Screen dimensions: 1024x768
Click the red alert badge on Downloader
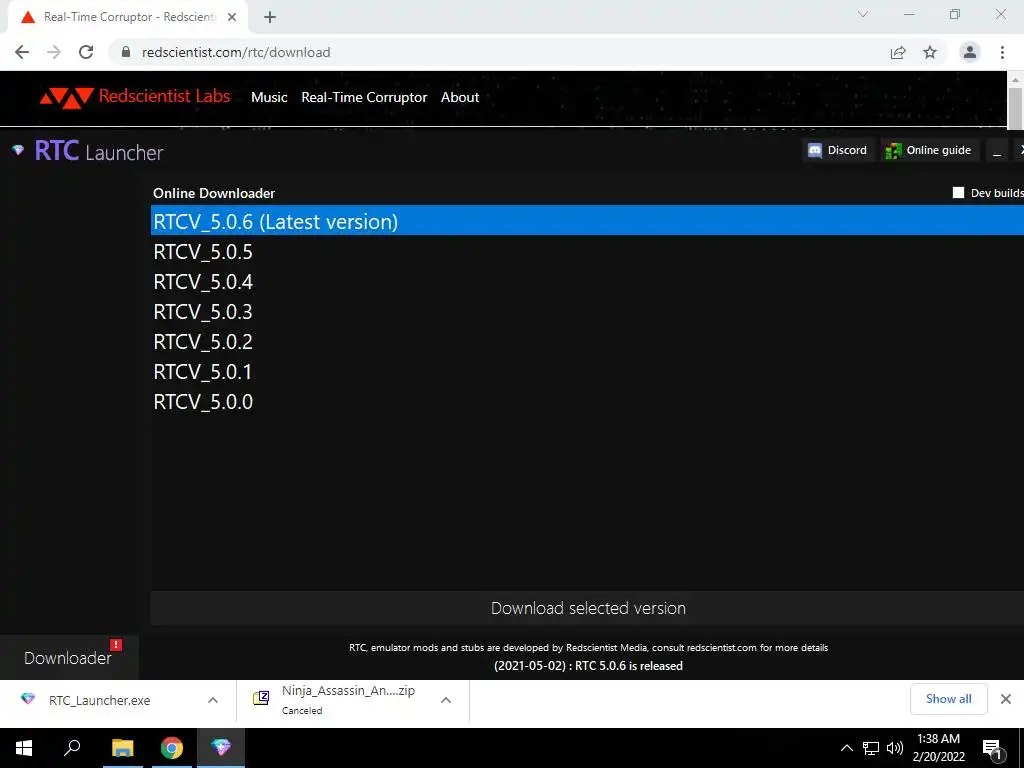point(116,645)
